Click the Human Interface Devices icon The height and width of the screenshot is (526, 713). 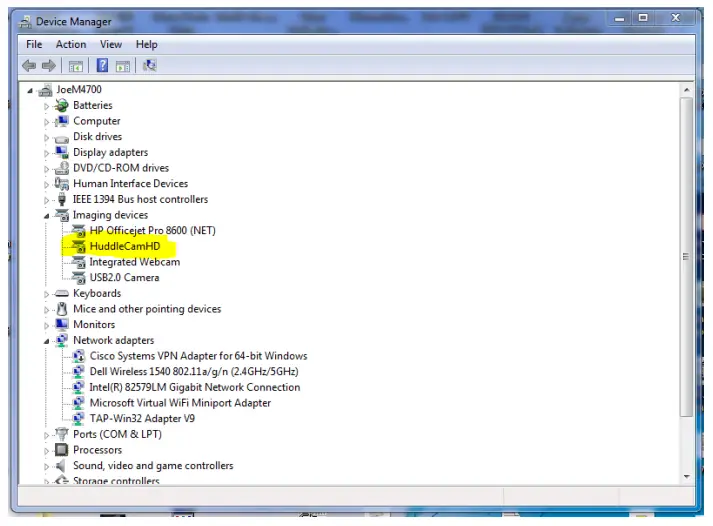pos(61,184)
